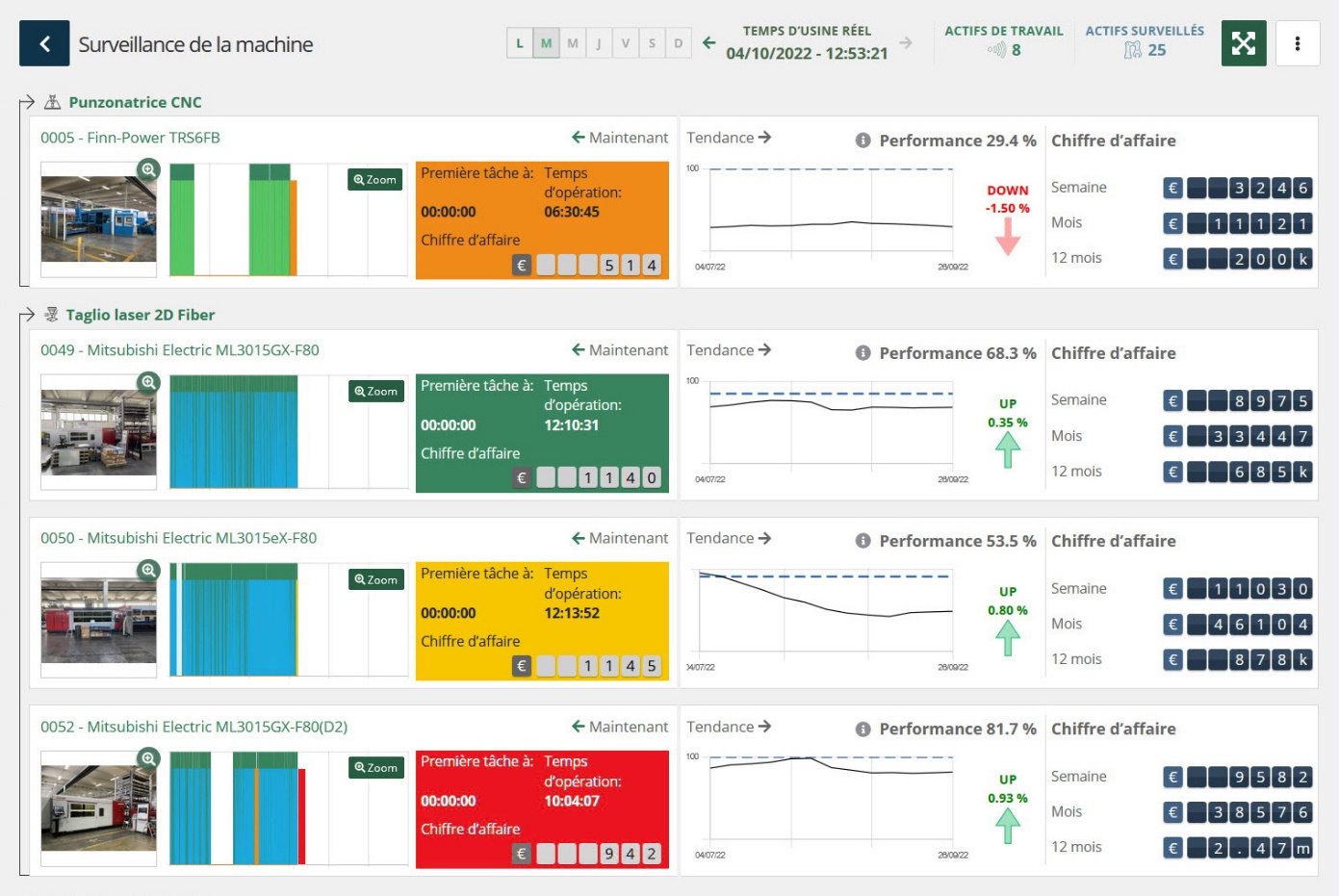The image size is (1339, 896).
Task: Open the three-dot overflow menu
Action: click(x=1300, y=42)
